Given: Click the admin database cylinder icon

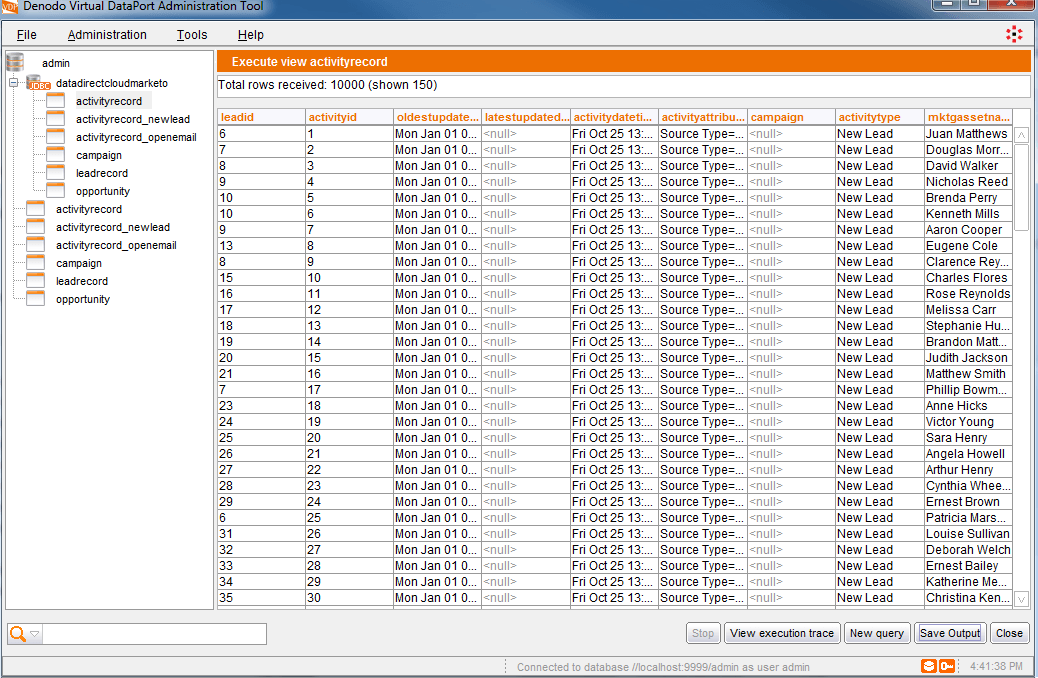Looking at the screenshot, I should (13, 62).
